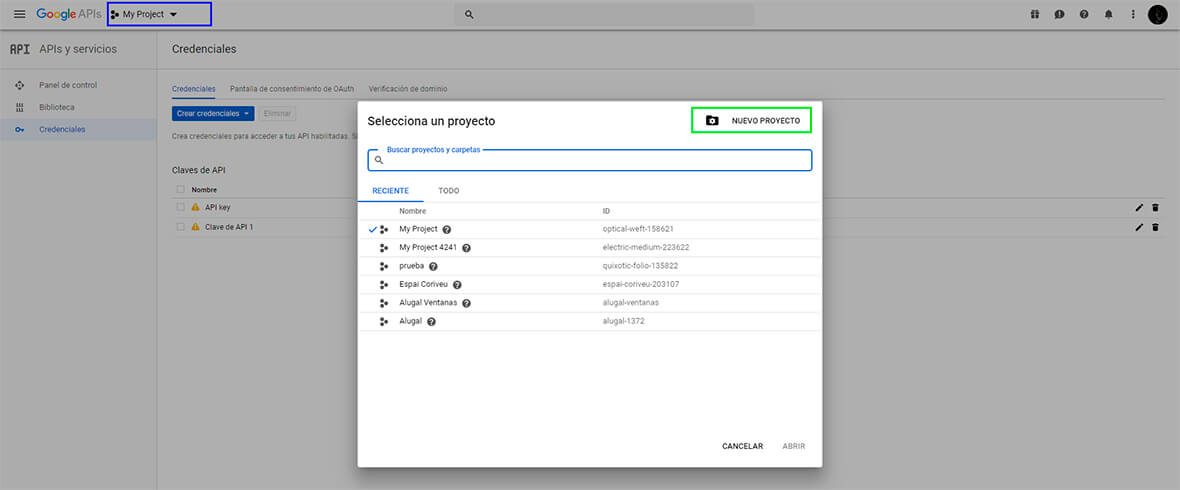The width and height of the screenshot is (1180, 490).
Task: Open Biblioteca in sidebar
Action: click(x=78, y=107)
